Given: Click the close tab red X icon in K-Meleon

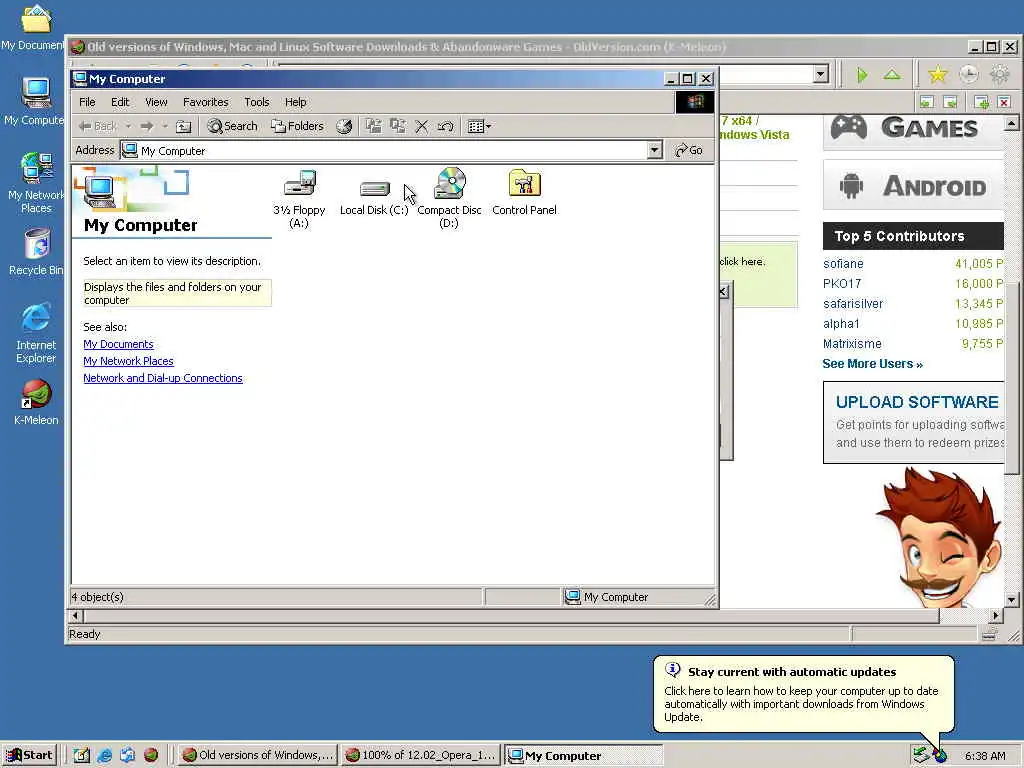Looking at the screenshot, I should click(1004, 102).
